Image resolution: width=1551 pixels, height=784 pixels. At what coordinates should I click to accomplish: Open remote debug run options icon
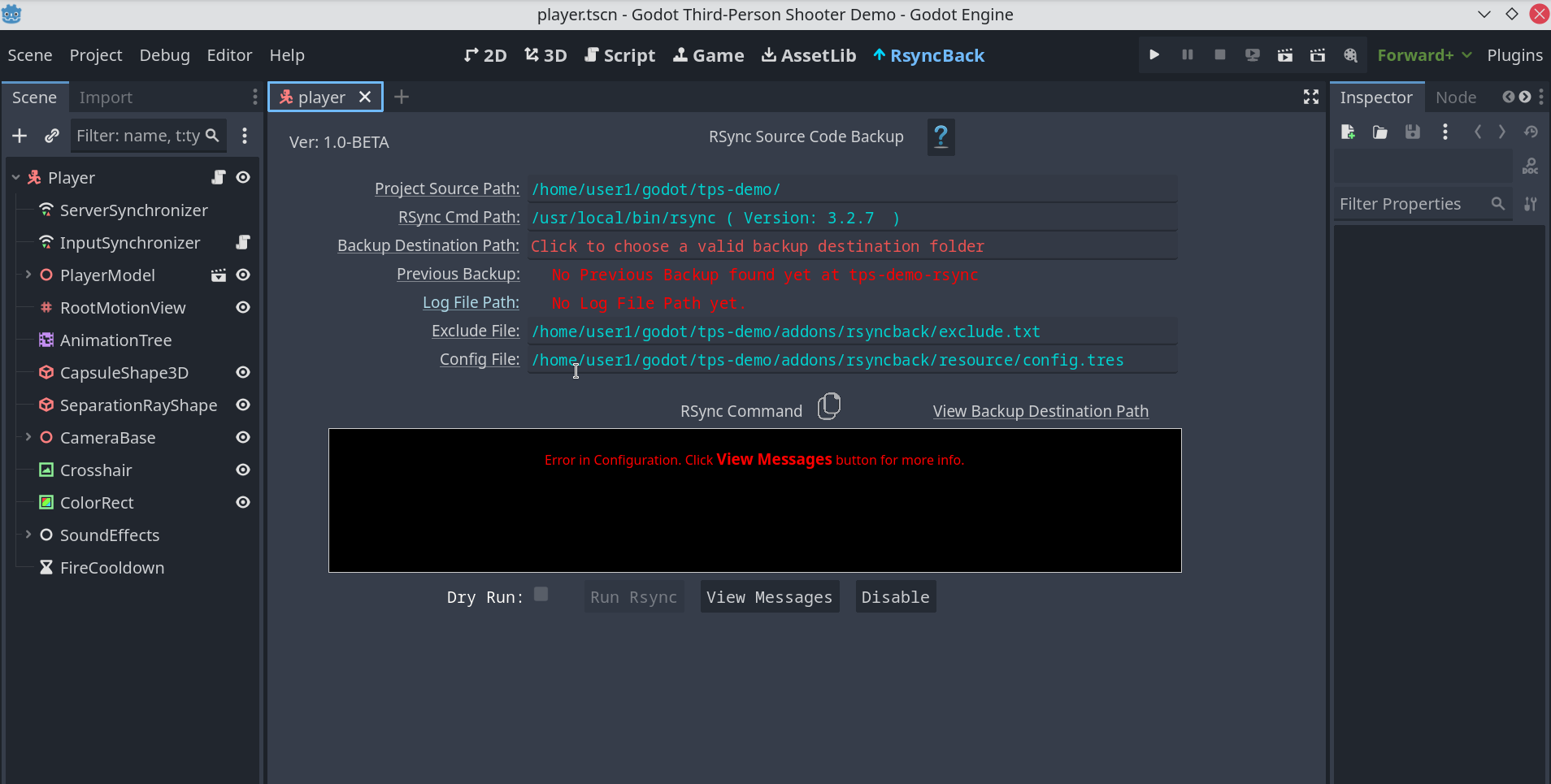click(x=1252, y=54)
